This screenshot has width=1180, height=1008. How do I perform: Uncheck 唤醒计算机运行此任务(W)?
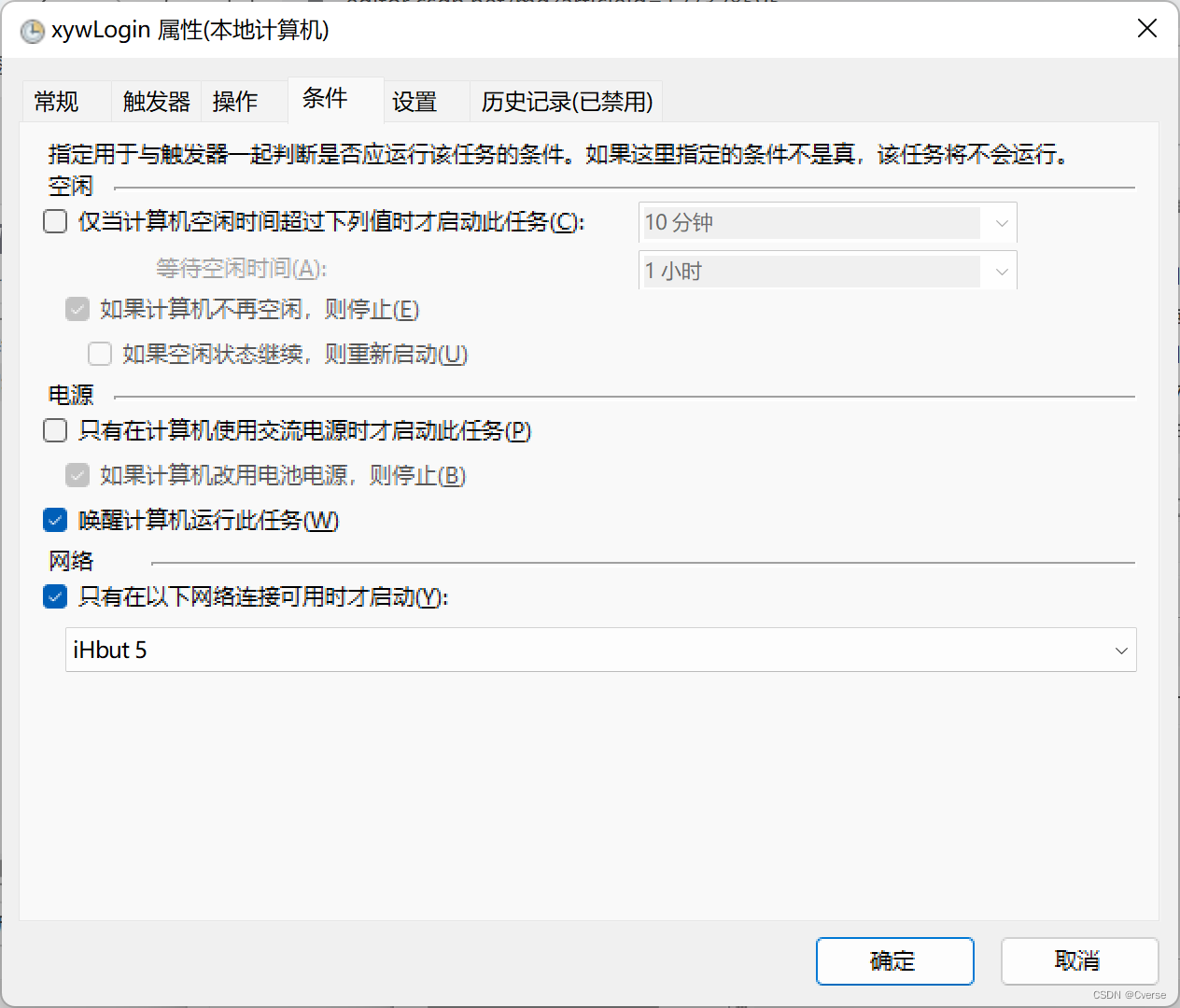coord(55,520)
